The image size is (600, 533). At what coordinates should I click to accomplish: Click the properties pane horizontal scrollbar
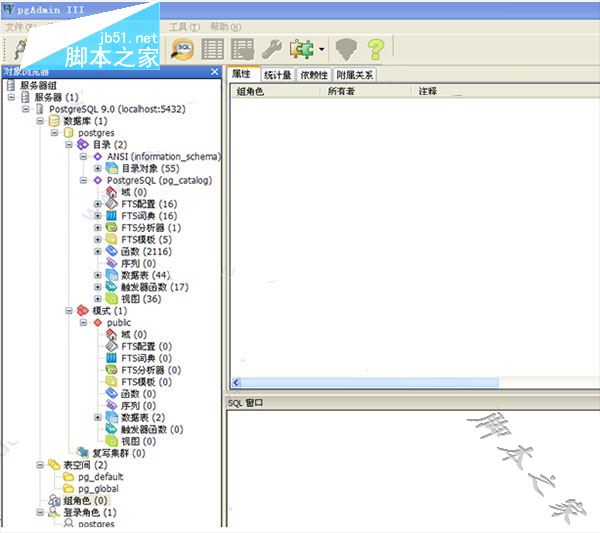370,382
